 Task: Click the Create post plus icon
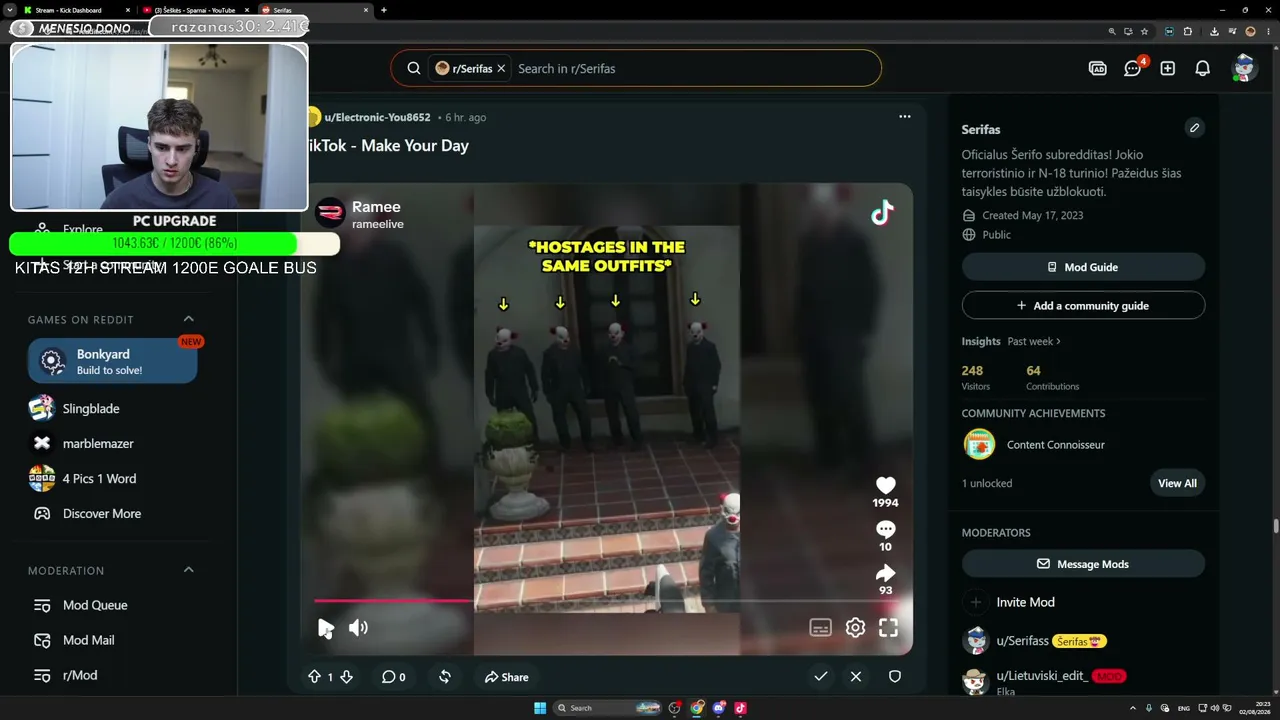coord(1168,68)
